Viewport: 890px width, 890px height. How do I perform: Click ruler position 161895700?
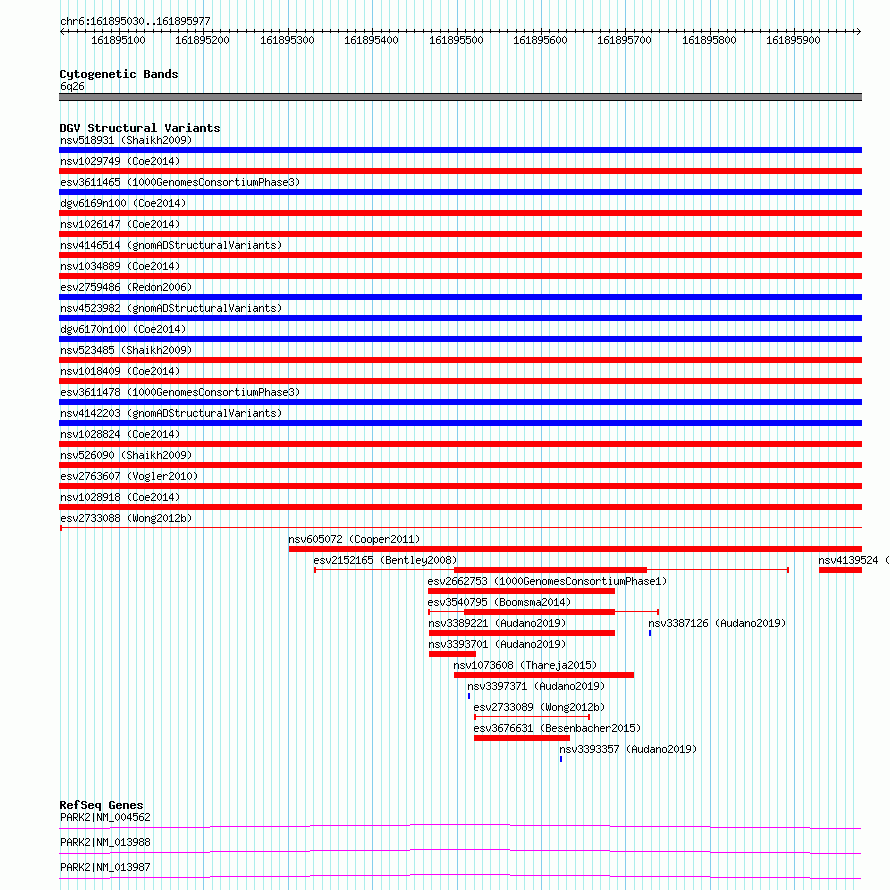(624, 40)
